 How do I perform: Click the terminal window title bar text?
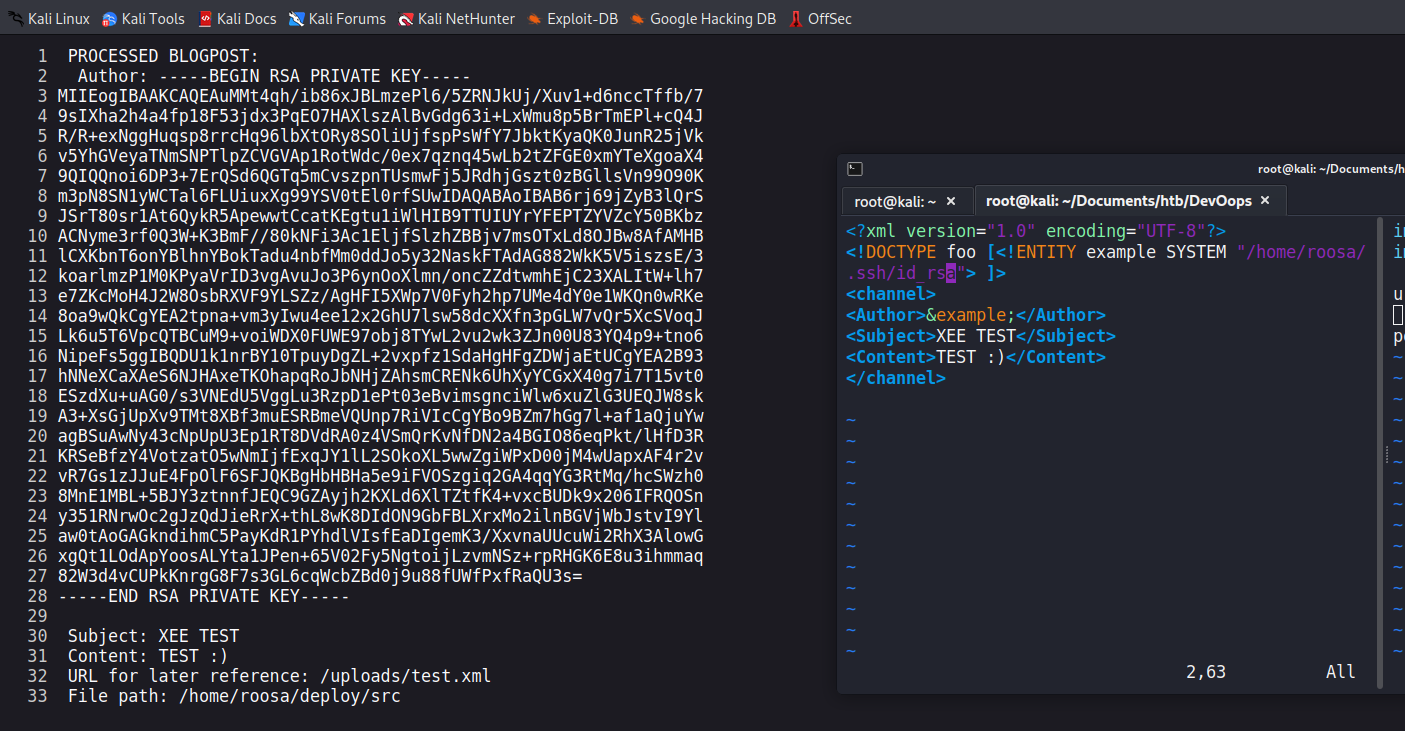coord(1331,169)
